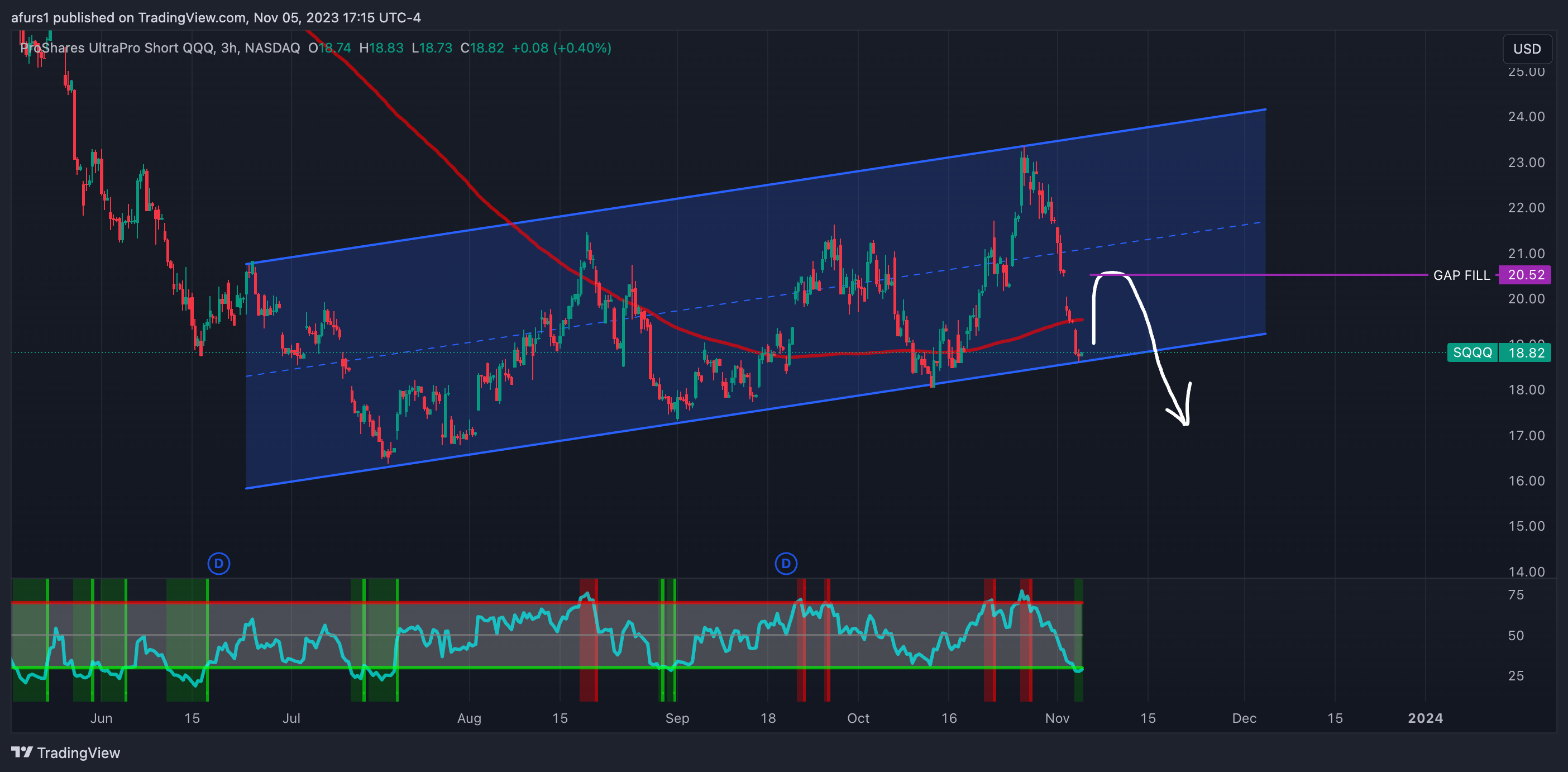The width and height of the screenshot is (1568, 772).
Task: Click the Jul date axis label
Action: click(291, 718)
